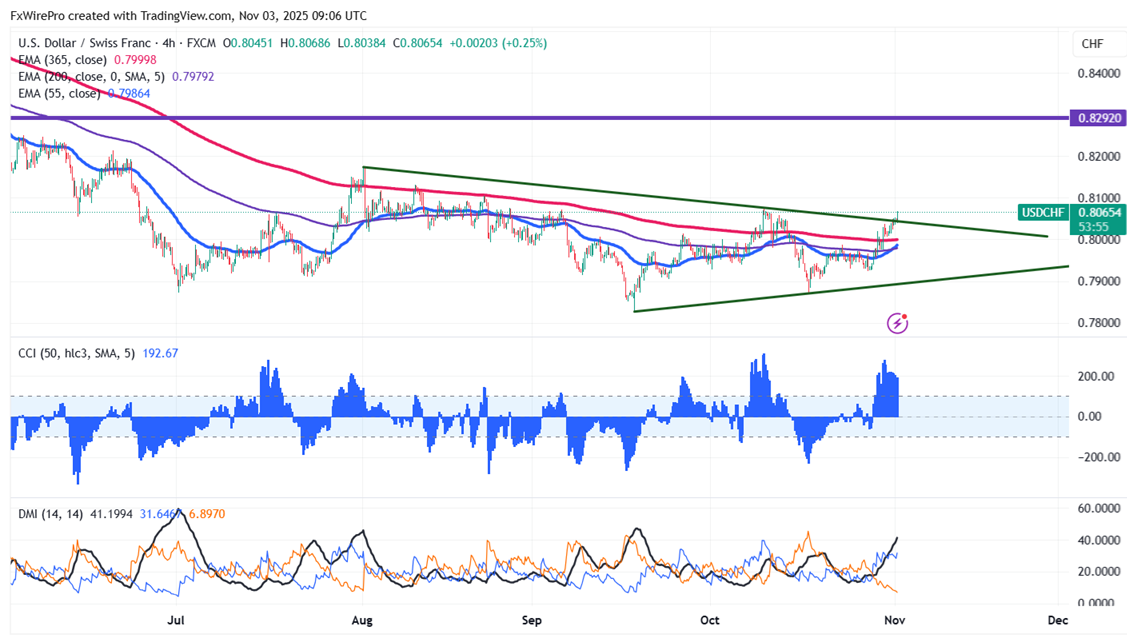
Task: Click the FXCM data source label
Action: click(x=201, y=43)
